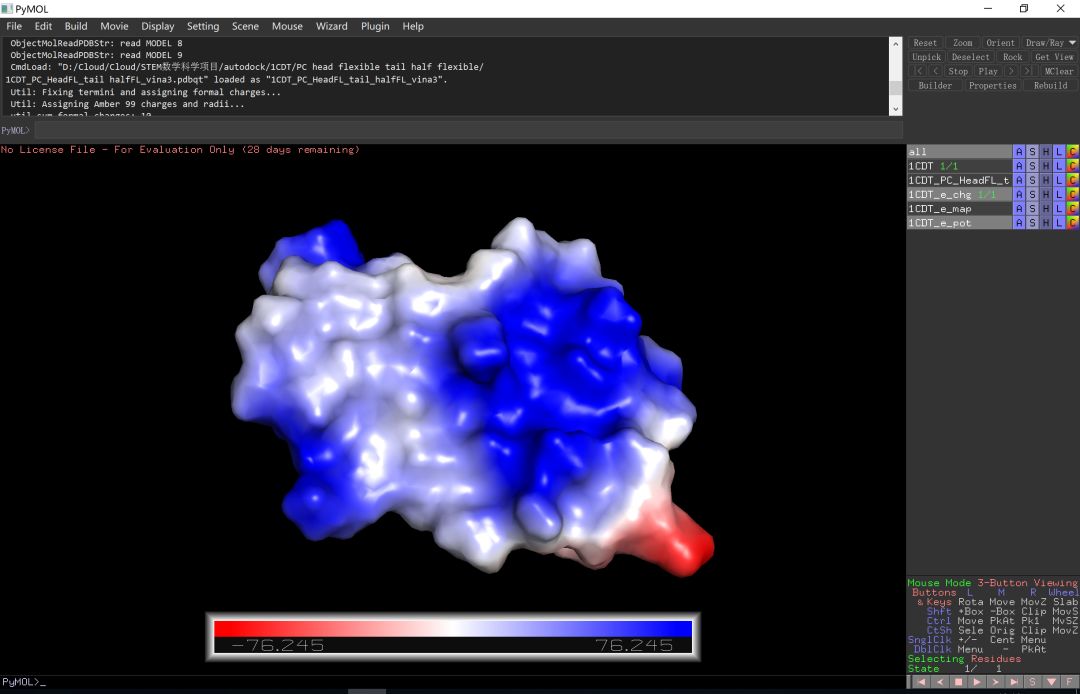
Task: Open the A actions icon for 1CDT_e_map
Action: pos(1019,209)
